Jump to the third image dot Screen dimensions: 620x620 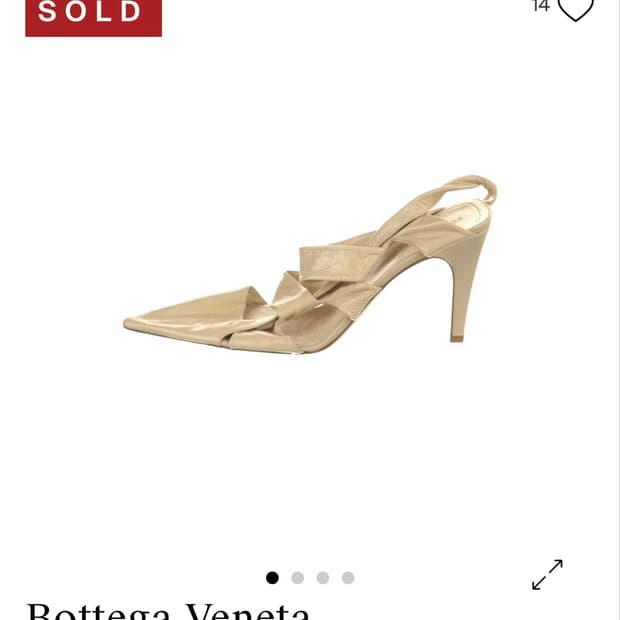tap(323, 578)
